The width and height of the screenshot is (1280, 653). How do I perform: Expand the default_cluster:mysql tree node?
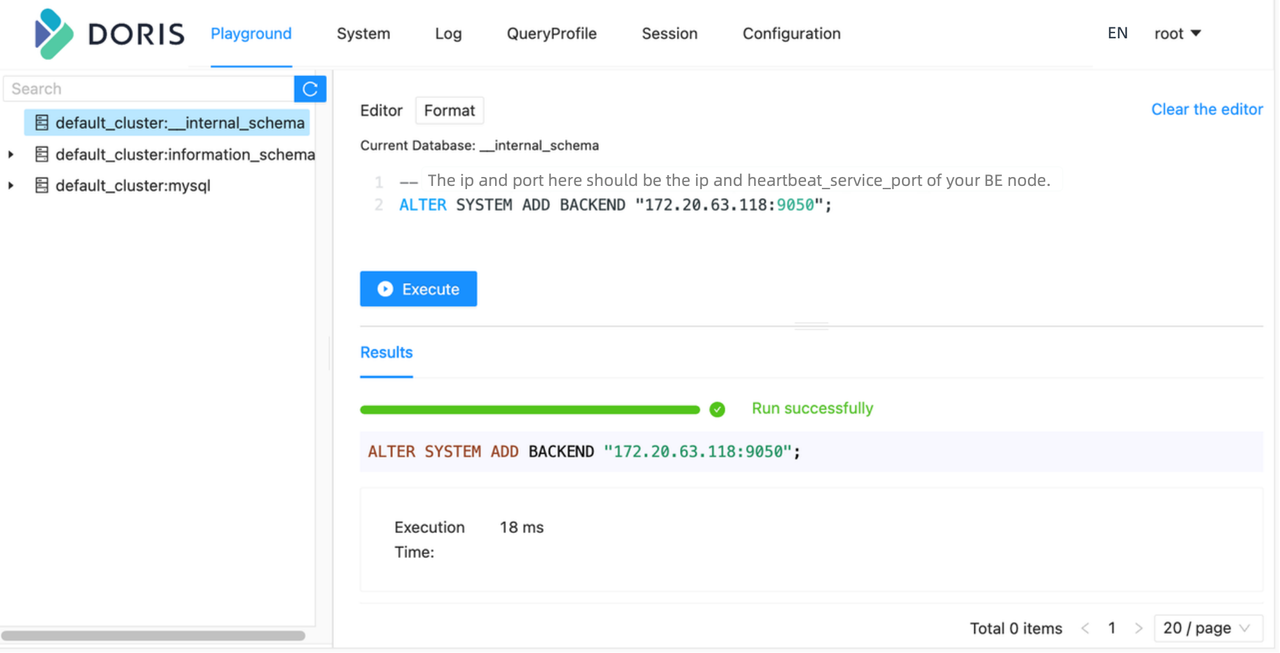pos(11,185)
